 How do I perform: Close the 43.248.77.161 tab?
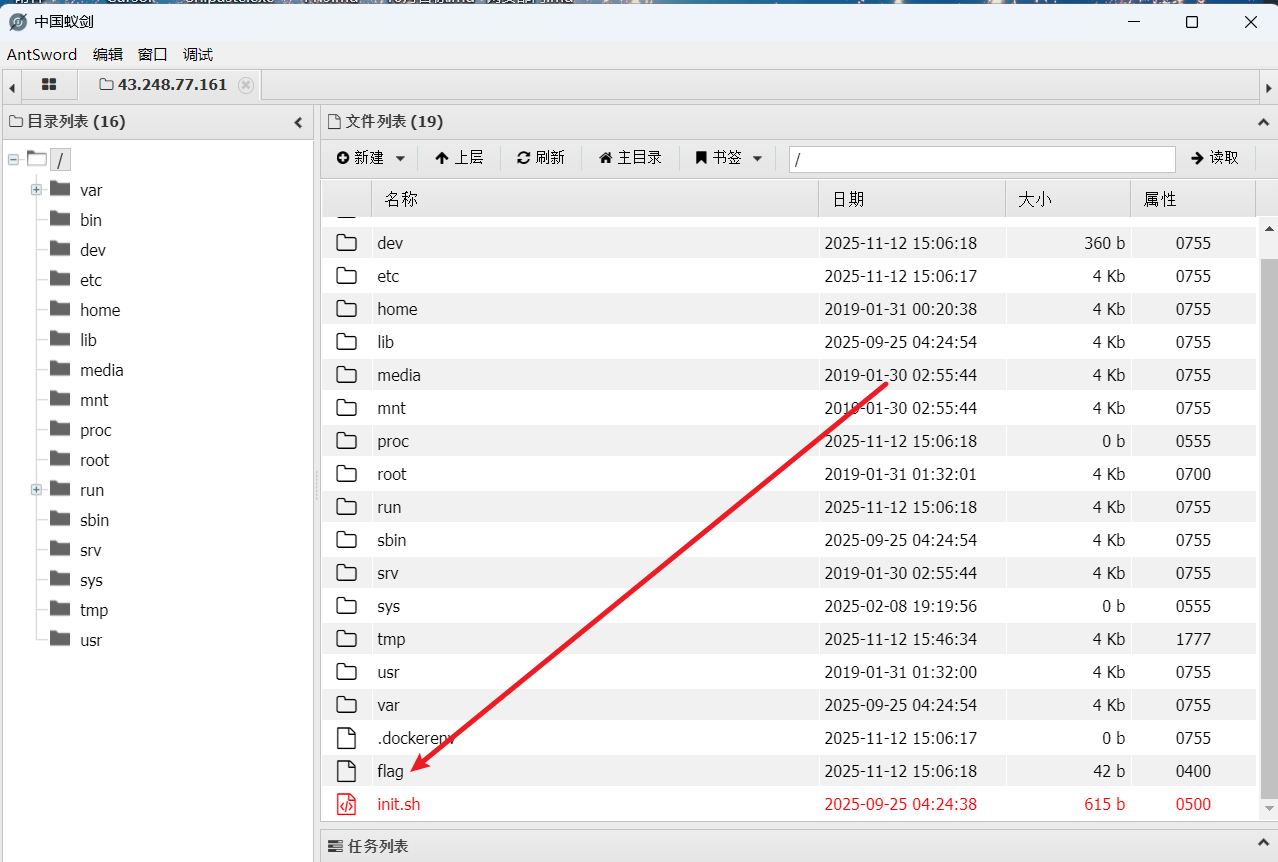246,85
